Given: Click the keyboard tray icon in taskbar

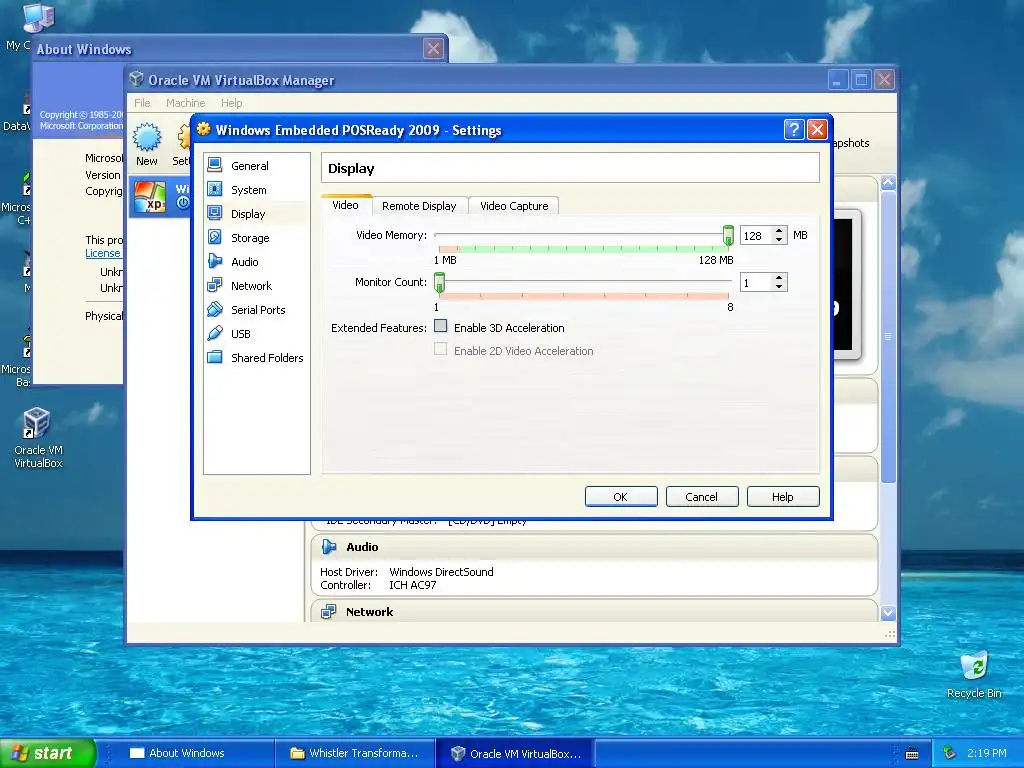Looking at the screenshot, I should (x=912, y=754).
